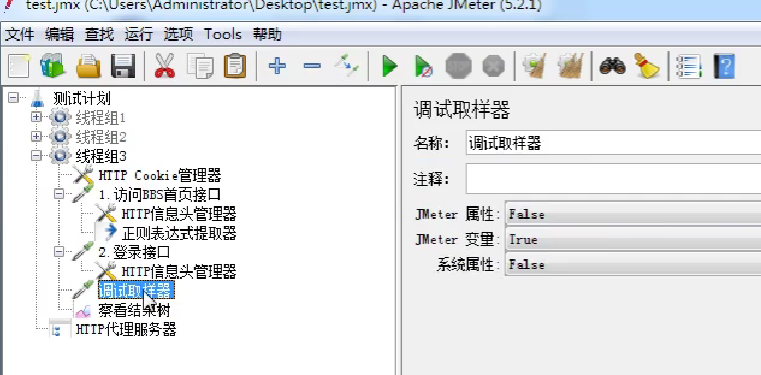
Task: Open the Templates icon in toolbar
Action: click(x=52, y=66)
